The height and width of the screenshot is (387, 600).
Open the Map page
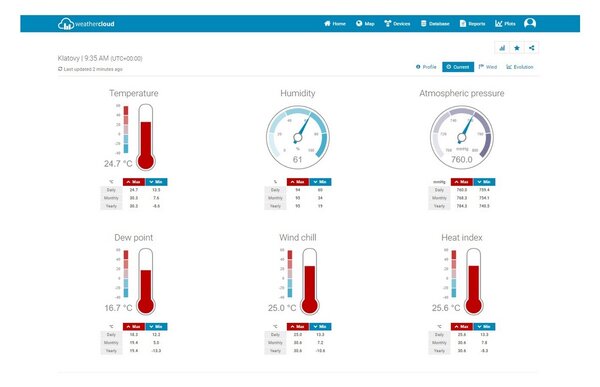coord(365,24)
